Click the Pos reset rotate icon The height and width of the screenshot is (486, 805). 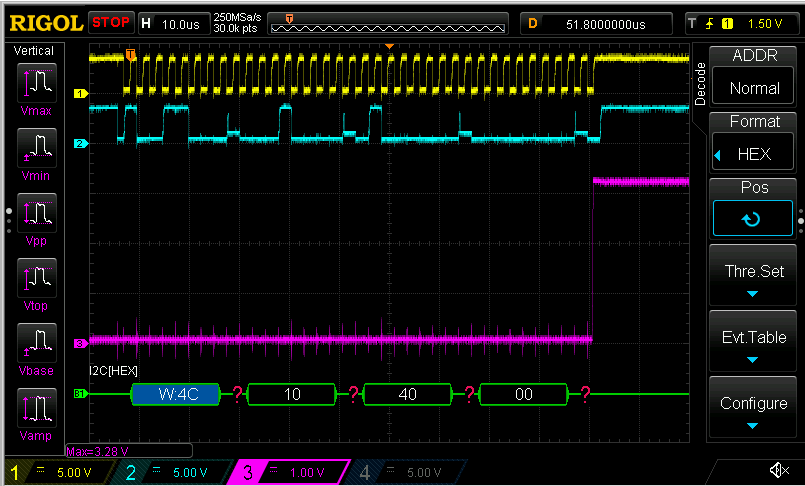click(752, 218)
